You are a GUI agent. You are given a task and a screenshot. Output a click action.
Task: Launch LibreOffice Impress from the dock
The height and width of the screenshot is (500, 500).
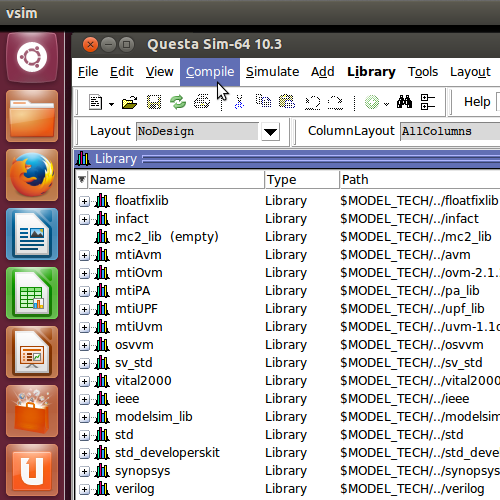click(32, 352)
